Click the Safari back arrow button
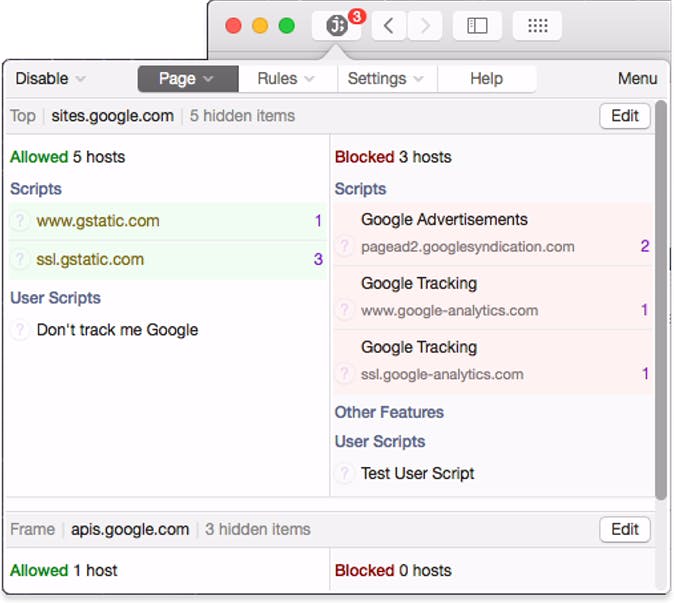This screenshot has width=674, height=603. tap(388, 26)
